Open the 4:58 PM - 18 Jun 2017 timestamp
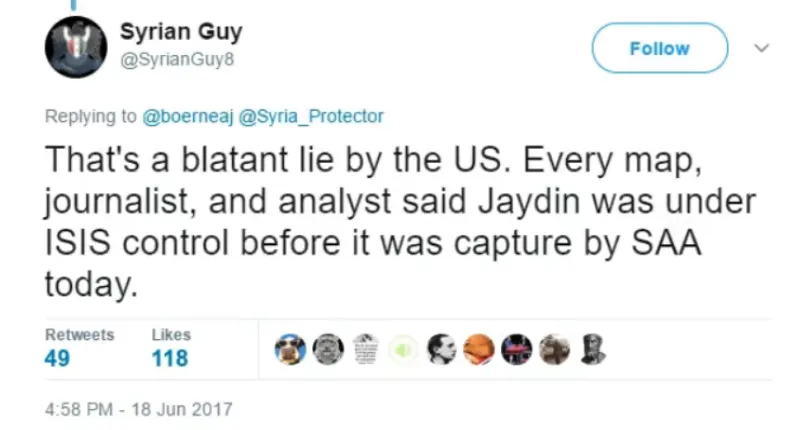800x430 pixels. [139, 409]
